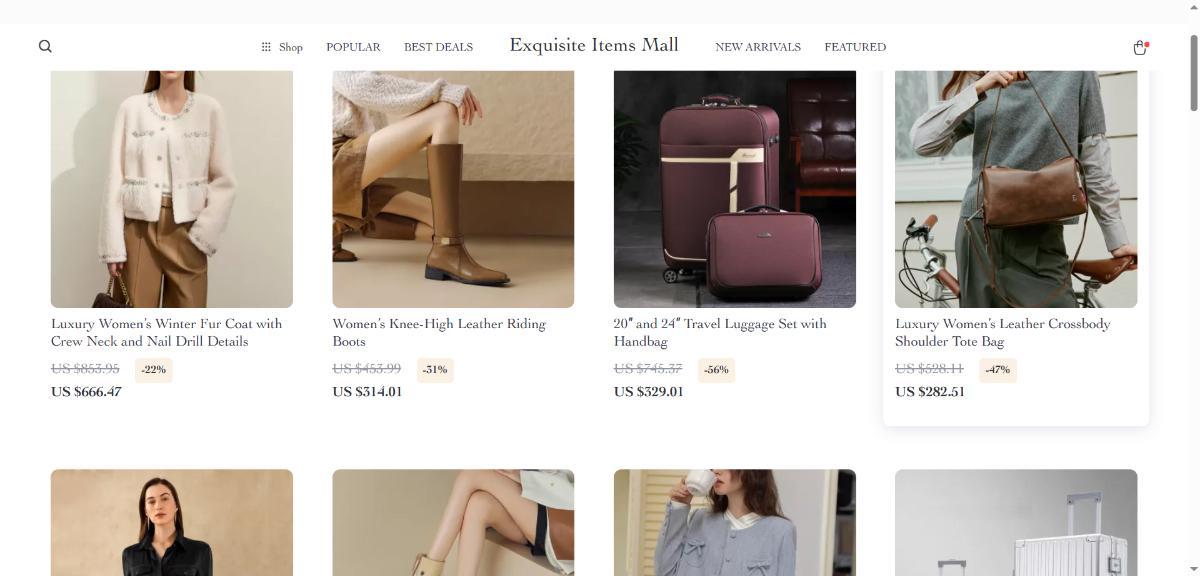Viewport: 1200px width, 576px height.
Task: Open Leather Crossbody Shoulder Tote Bag link
Action: pos(1003,332)
